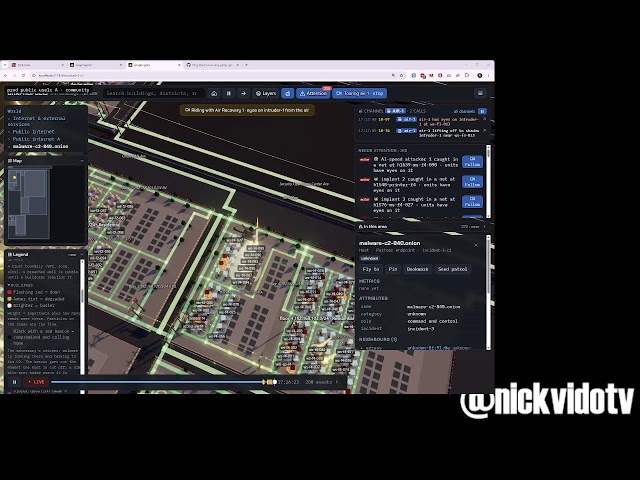Click the amber event marker on timeline
This screenshot has height=480, width=640.
[269, 382]
